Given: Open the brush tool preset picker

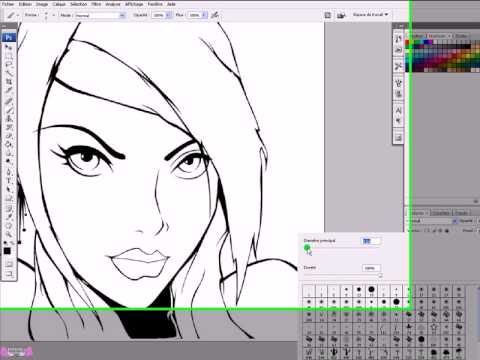Looking at the screenshot, I should click(x=13, y=15).
